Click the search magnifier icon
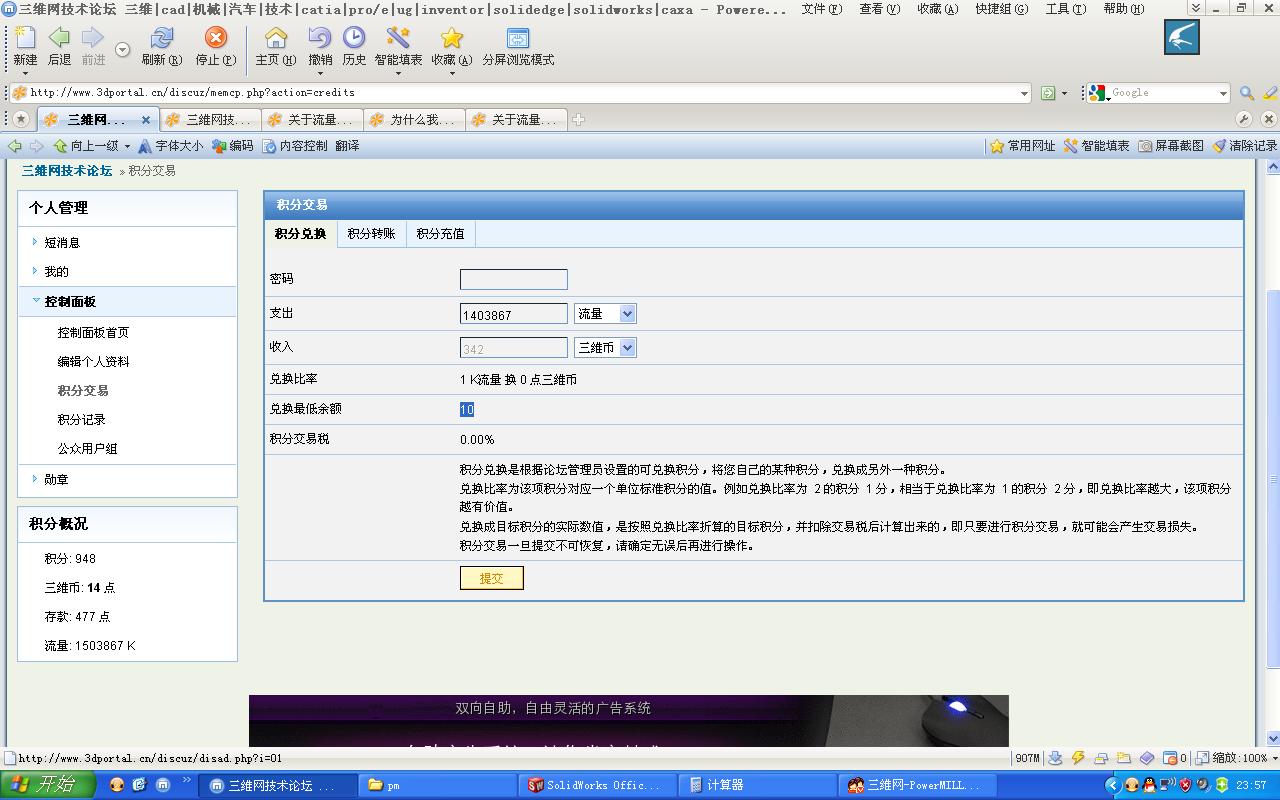1280x800 pixels. tap(1247, 93)
